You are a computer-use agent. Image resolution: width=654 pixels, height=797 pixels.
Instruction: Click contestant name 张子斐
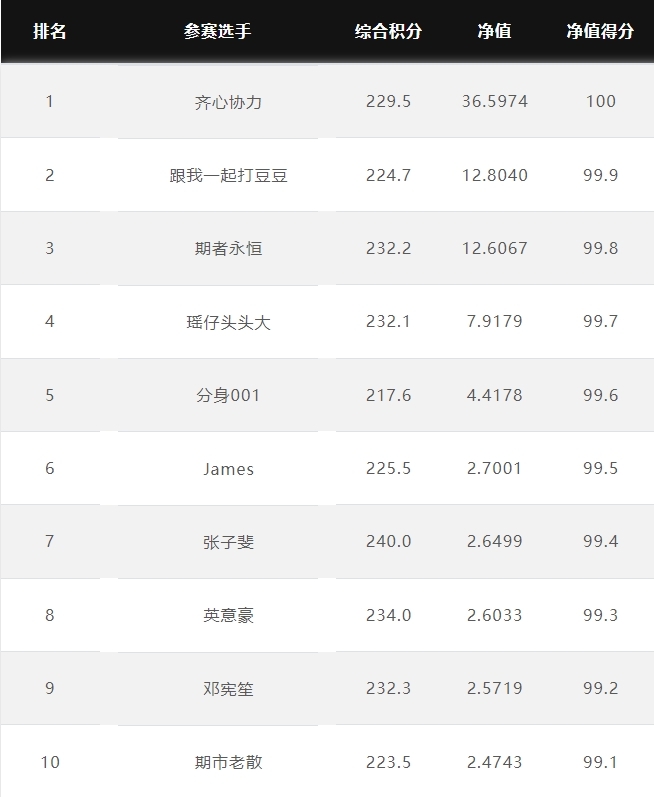(x=228, y=542)
